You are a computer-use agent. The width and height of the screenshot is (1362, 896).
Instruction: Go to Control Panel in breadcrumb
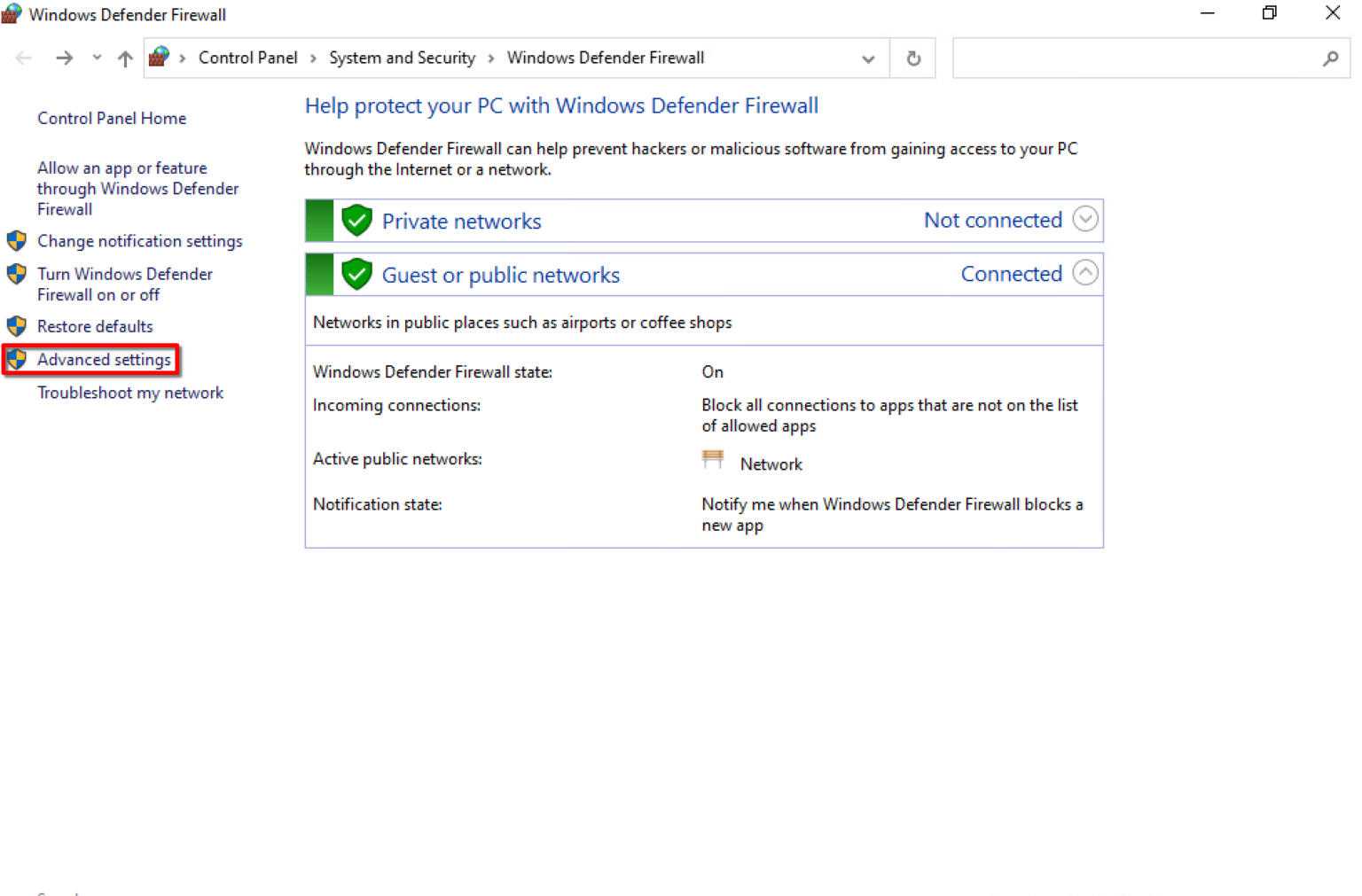click(x=247, y=58)
